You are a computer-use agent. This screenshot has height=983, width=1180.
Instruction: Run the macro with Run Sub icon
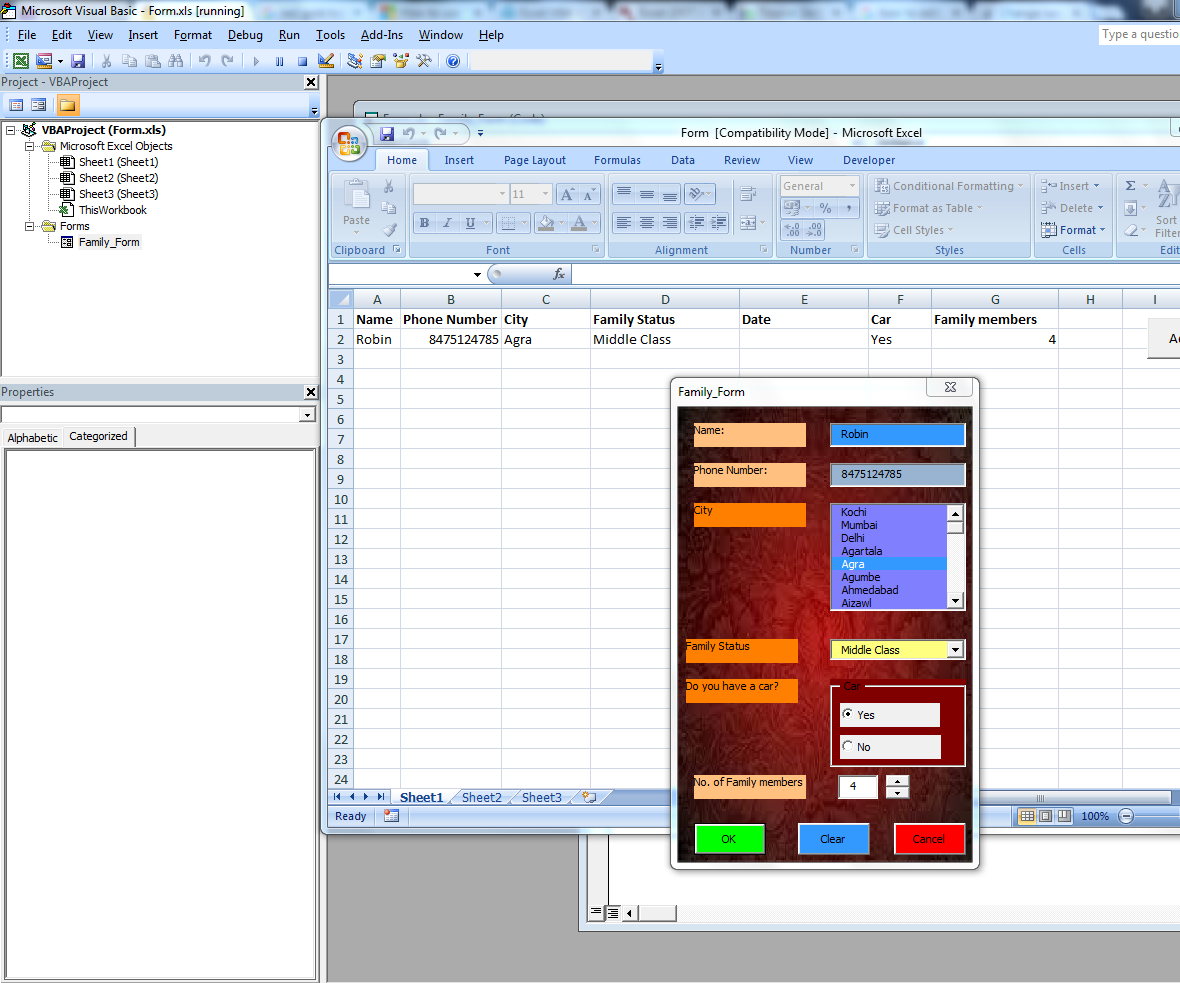(x=254, y=60)
